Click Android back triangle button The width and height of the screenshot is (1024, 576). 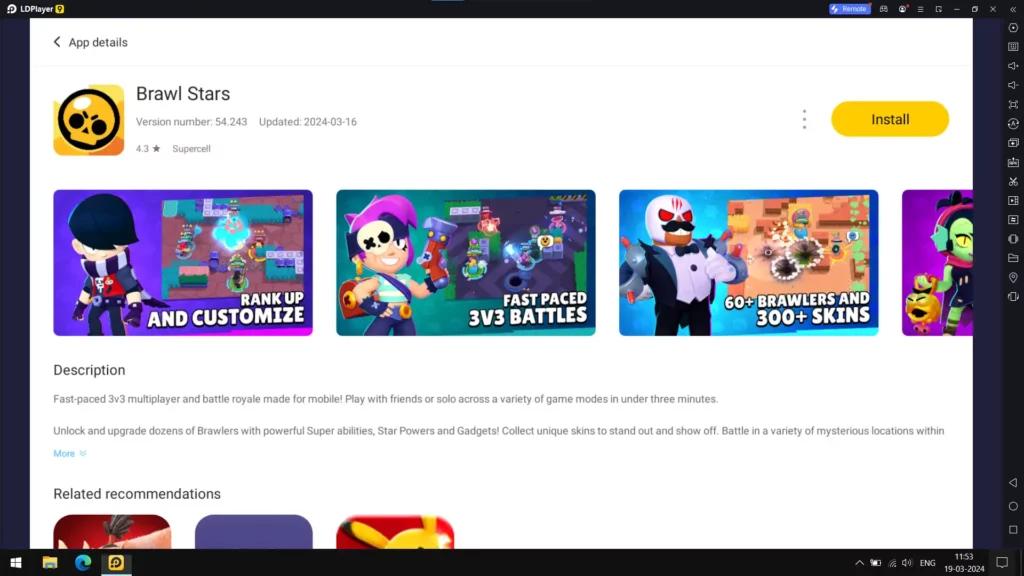click(1013, 483)
